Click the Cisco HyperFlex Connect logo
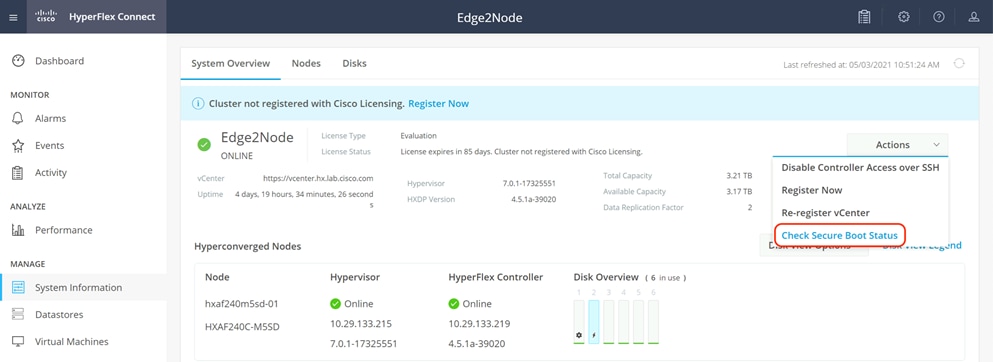The image size is (993, 362). click(96, 16)
